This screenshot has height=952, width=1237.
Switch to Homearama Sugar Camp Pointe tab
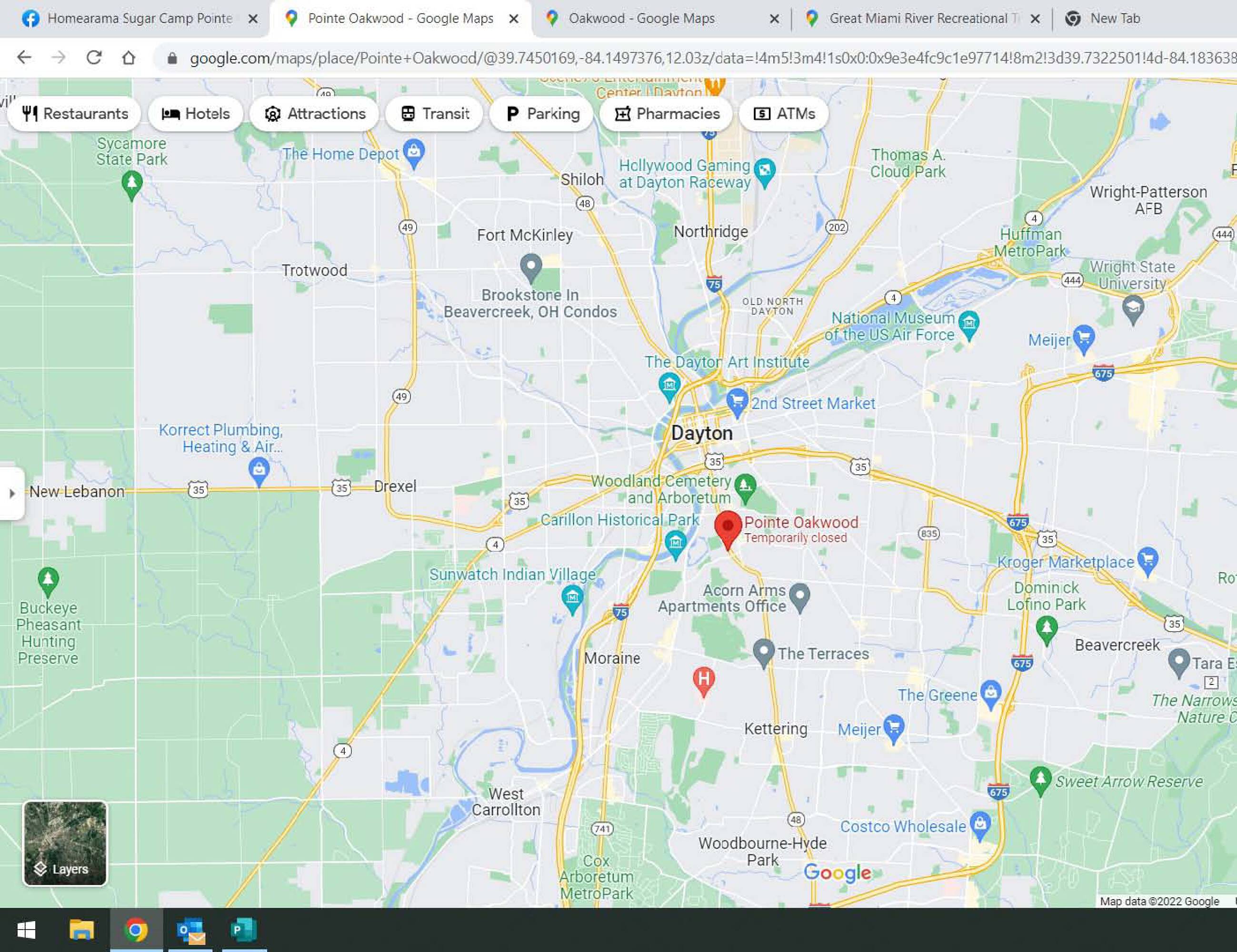tap(140, 19)
